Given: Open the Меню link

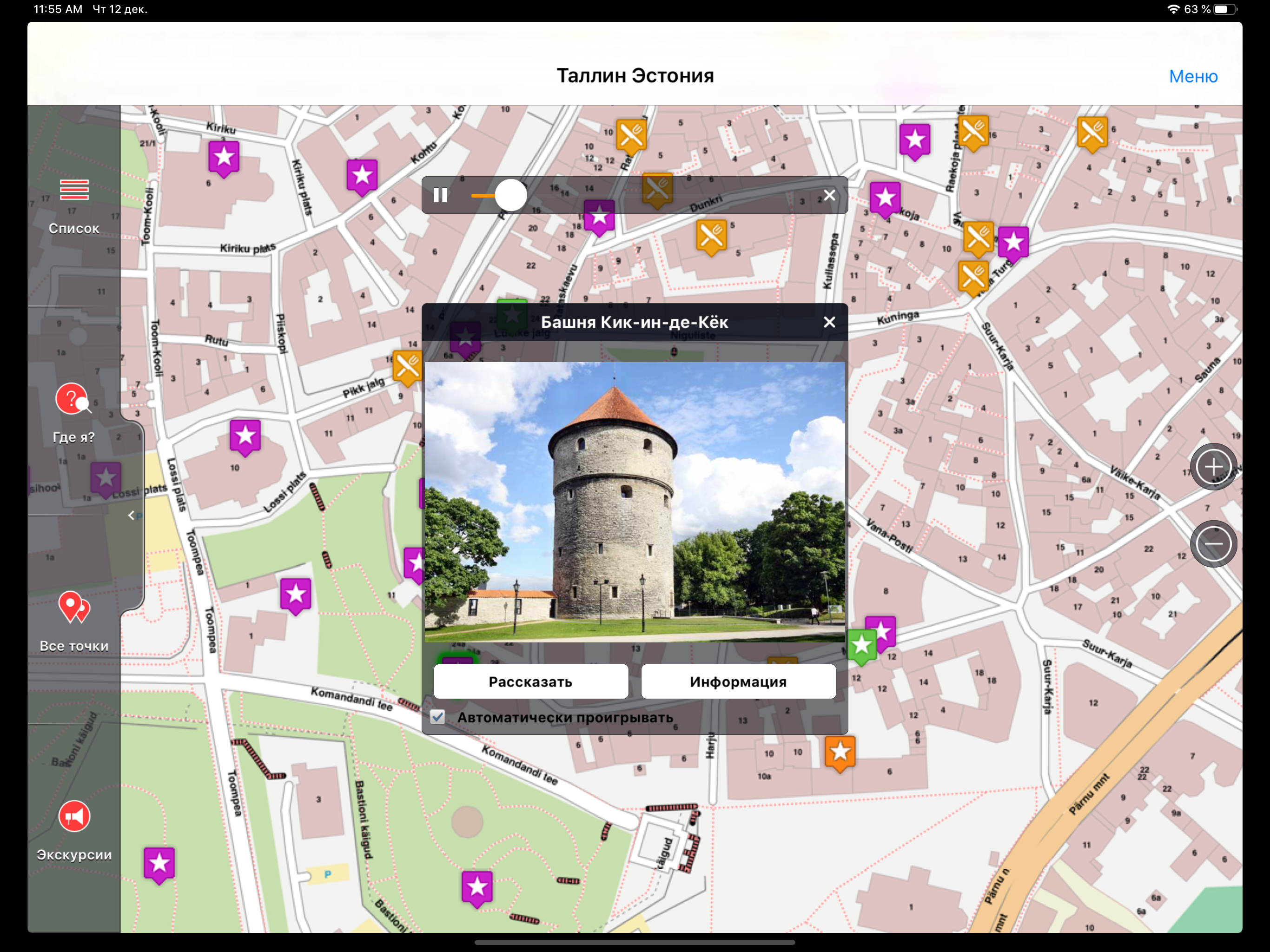Looking at the screenshot, I should point(1193,76).
